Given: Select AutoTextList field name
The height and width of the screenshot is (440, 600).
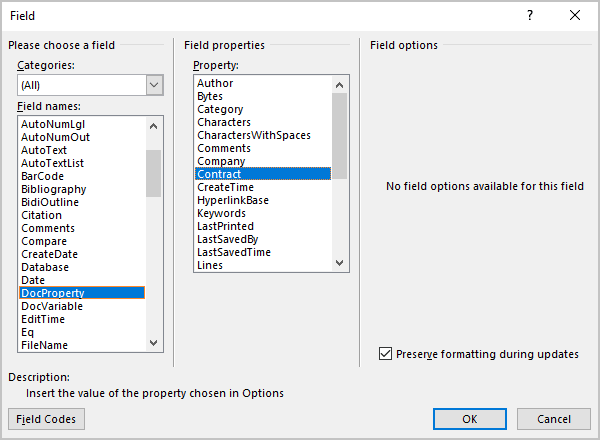Looking at the screenshot, I should coord(82,163).
